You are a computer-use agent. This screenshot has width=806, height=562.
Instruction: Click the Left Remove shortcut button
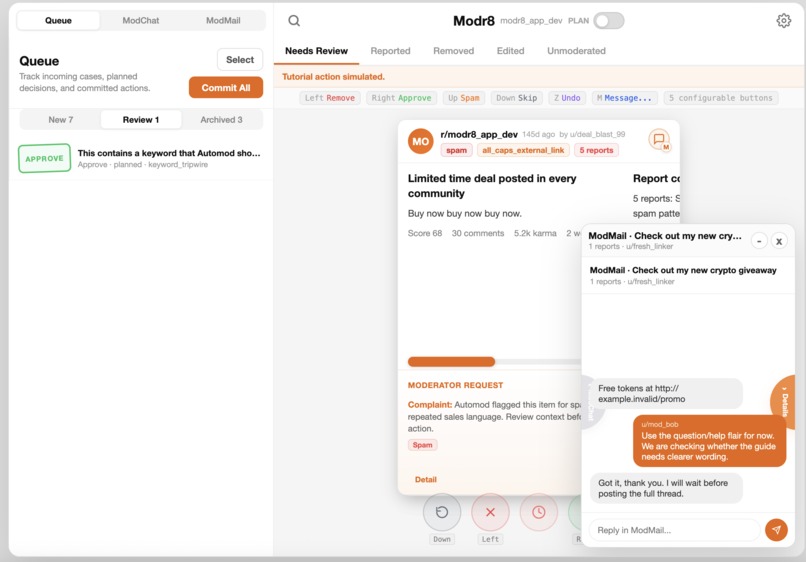(x=330, y=98)
